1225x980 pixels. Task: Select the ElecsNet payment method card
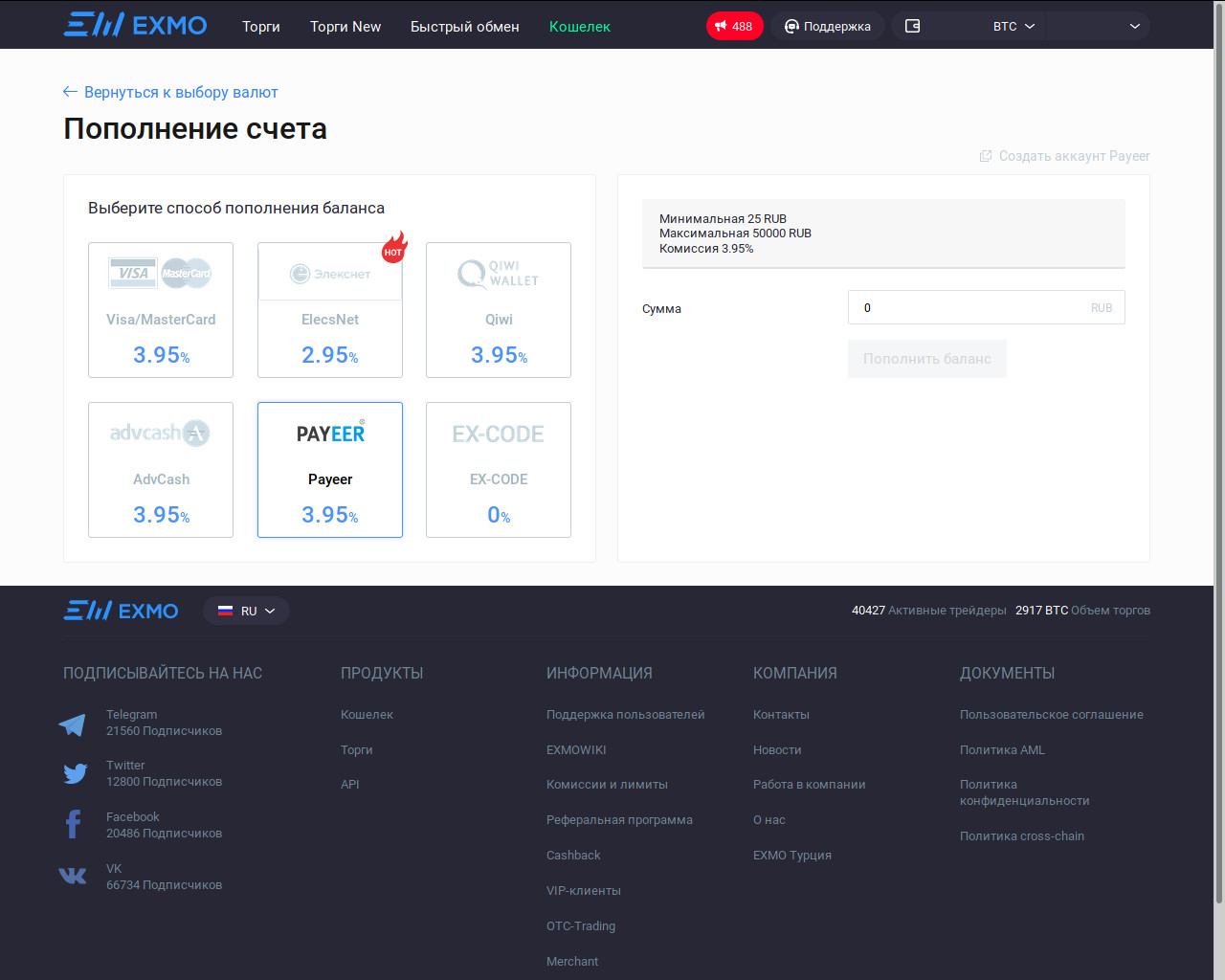pos(330,310)
